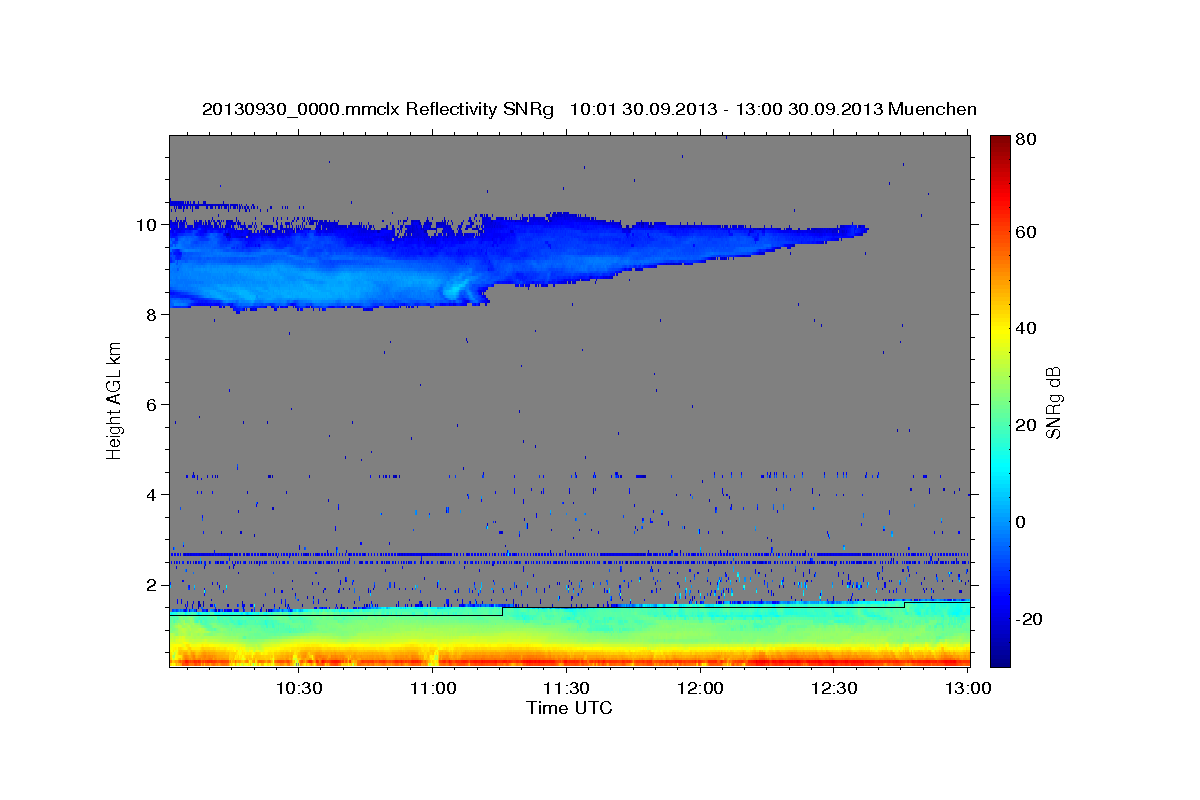Click the 10:30 time axis label

point(298,688)
